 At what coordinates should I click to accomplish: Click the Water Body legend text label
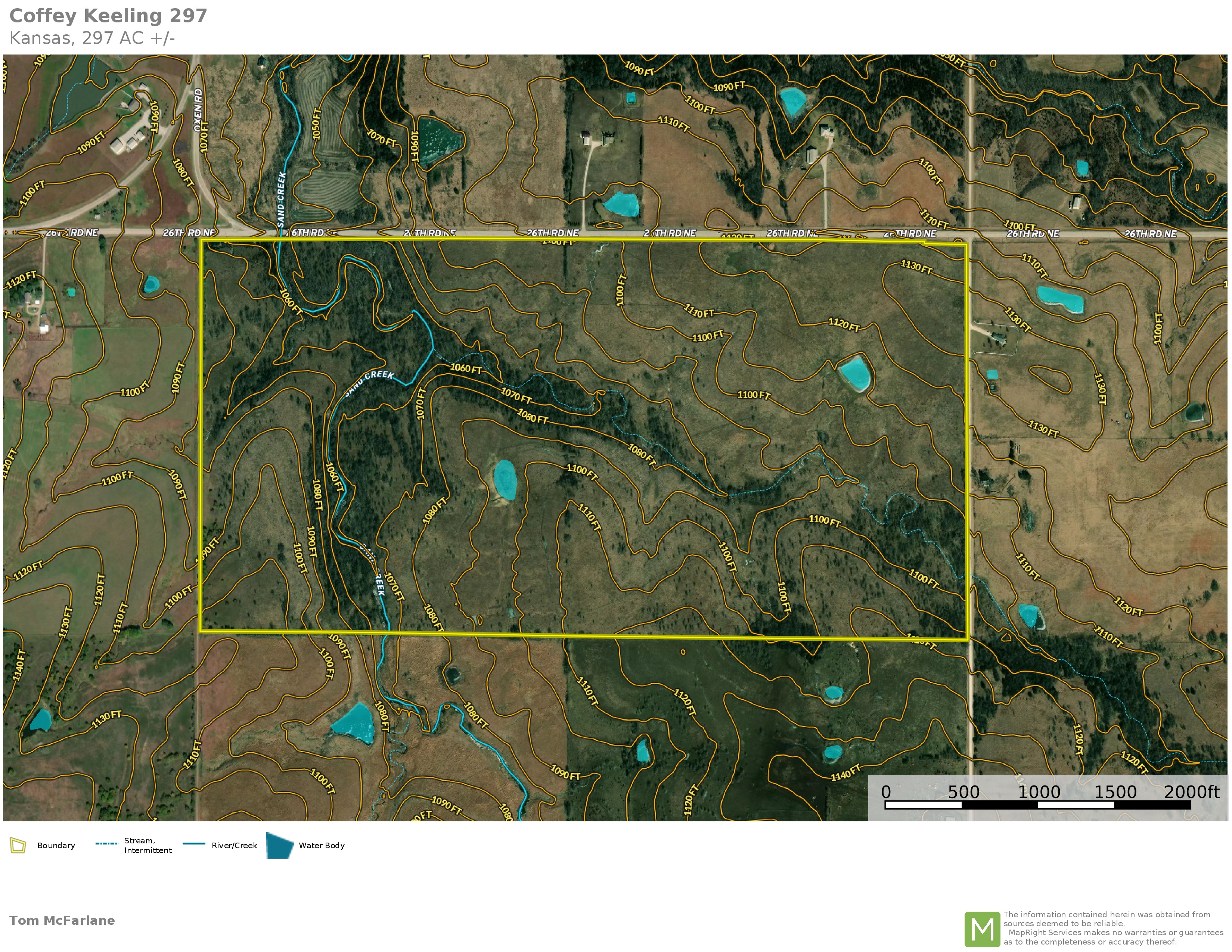point(322,845)
